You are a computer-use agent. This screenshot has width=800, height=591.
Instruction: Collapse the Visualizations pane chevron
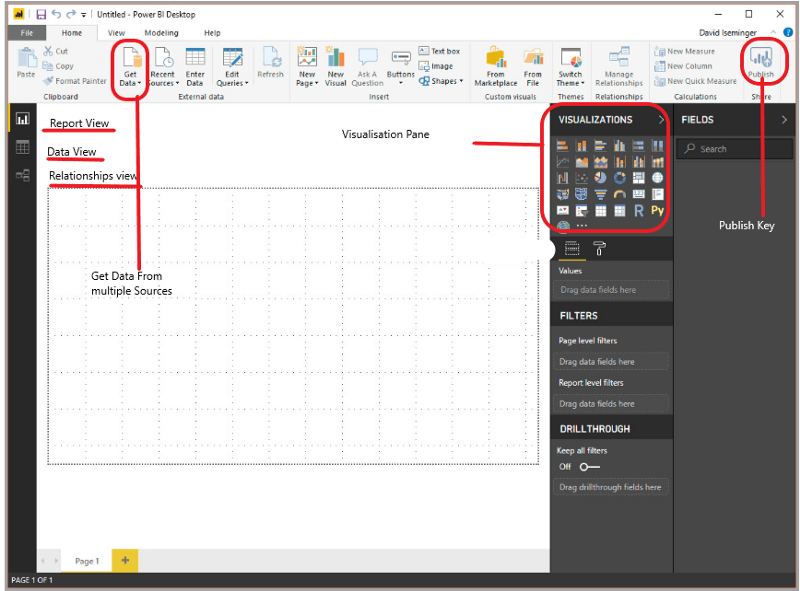[x=661, y=119]
